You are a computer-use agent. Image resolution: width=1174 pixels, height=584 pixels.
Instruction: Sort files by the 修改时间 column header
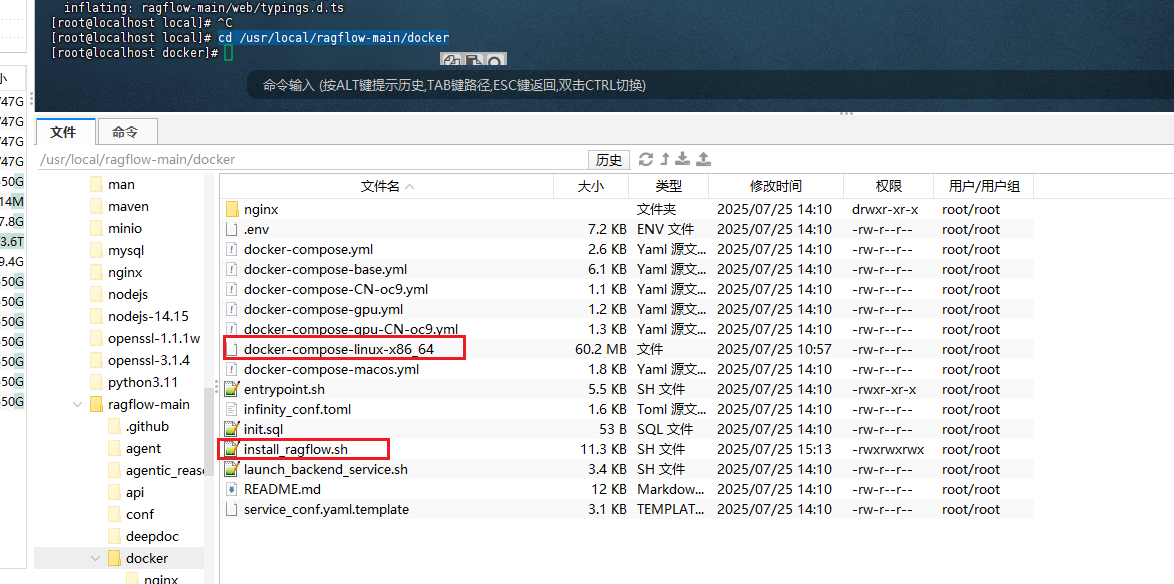pyautogui.click(x=776, y=186)
